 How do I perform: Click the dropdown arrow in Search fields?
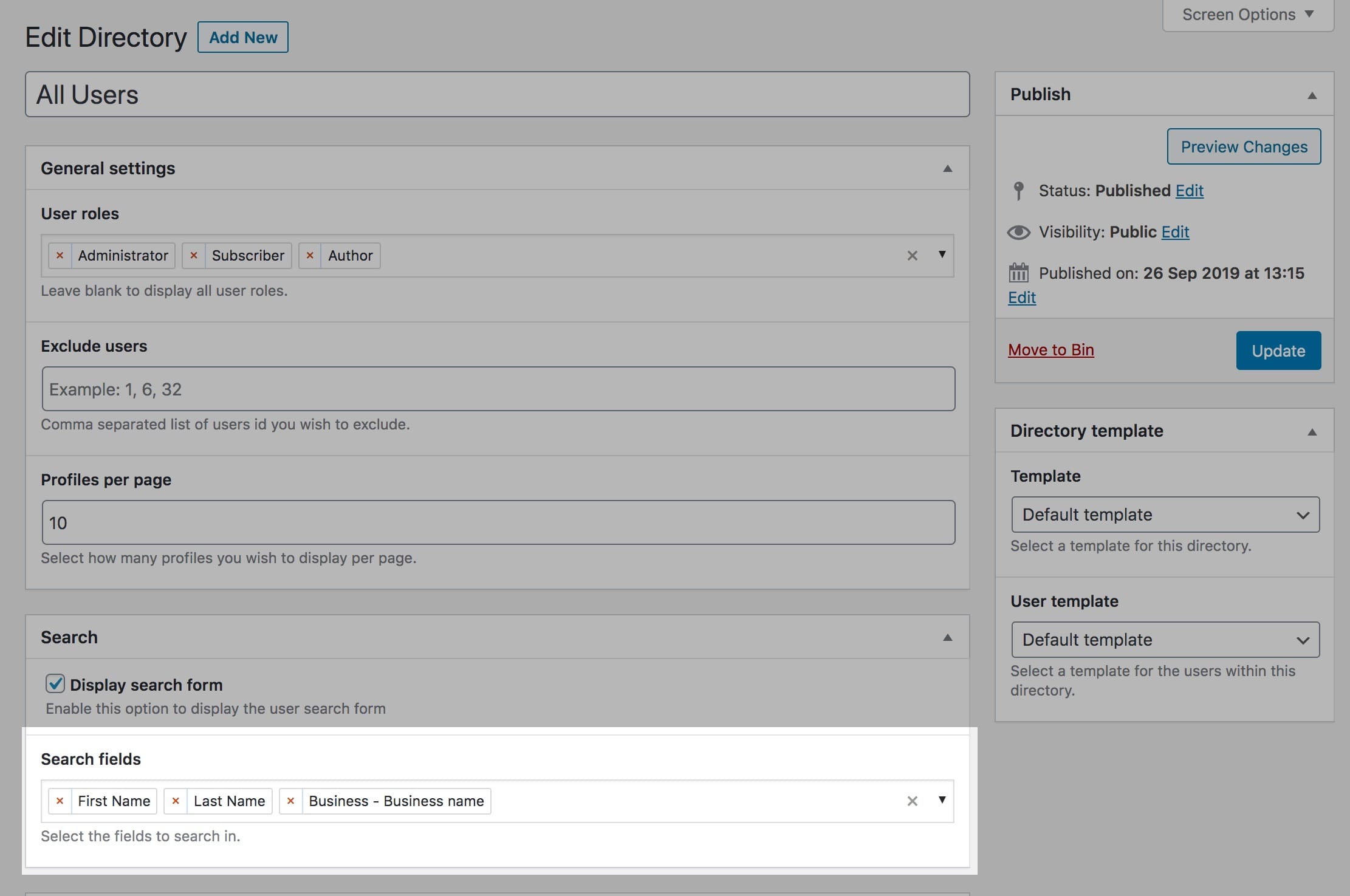pos(941,800)
